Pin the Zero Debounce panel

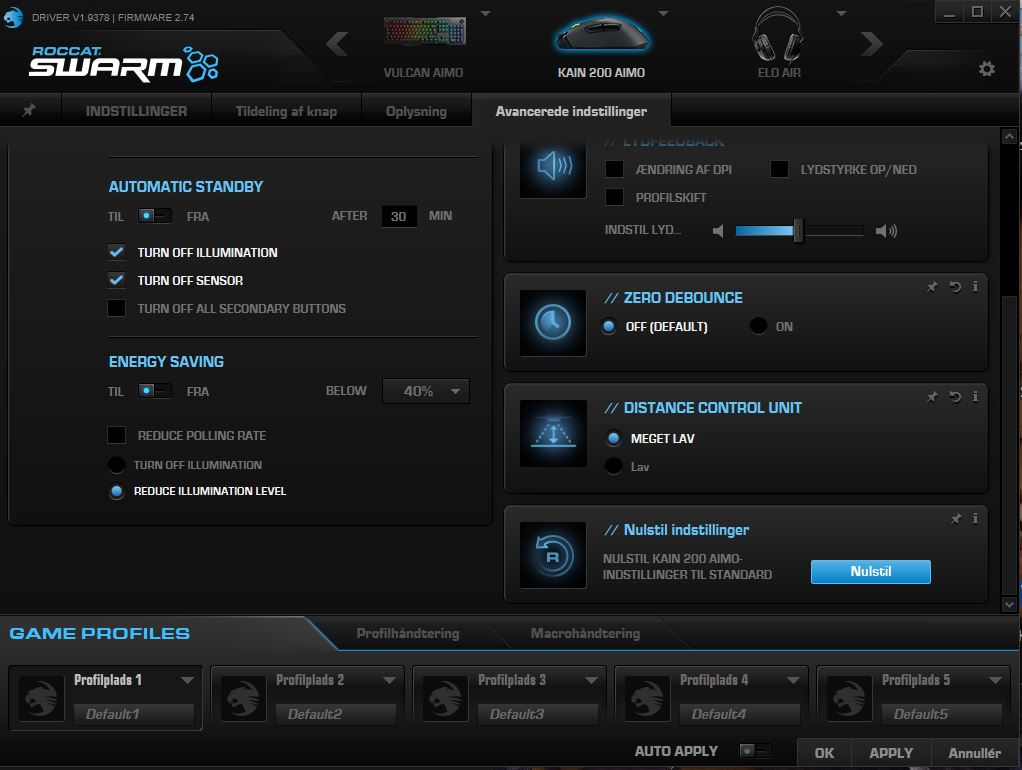pos(932,287)
